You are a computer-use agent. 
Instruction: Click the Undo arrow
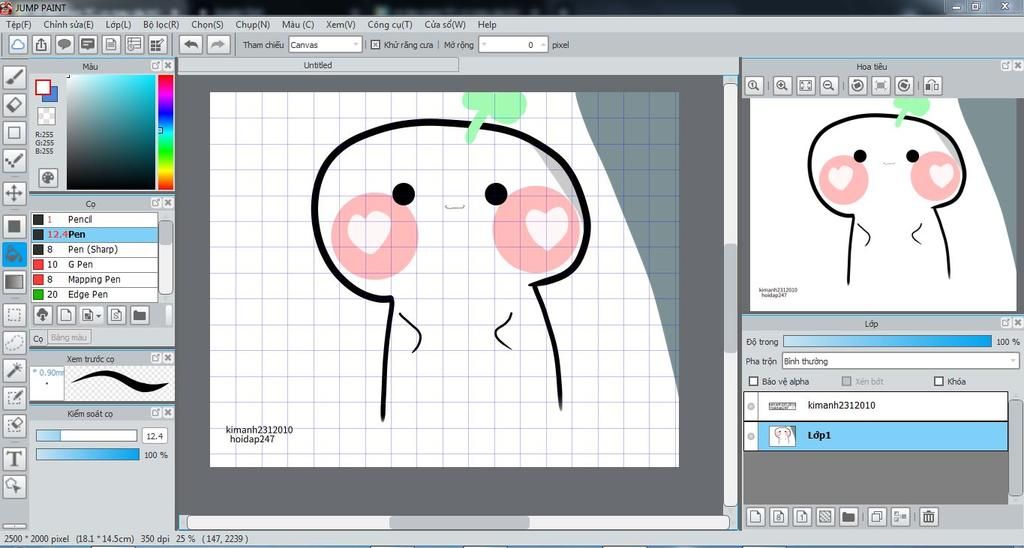[191, 44]
